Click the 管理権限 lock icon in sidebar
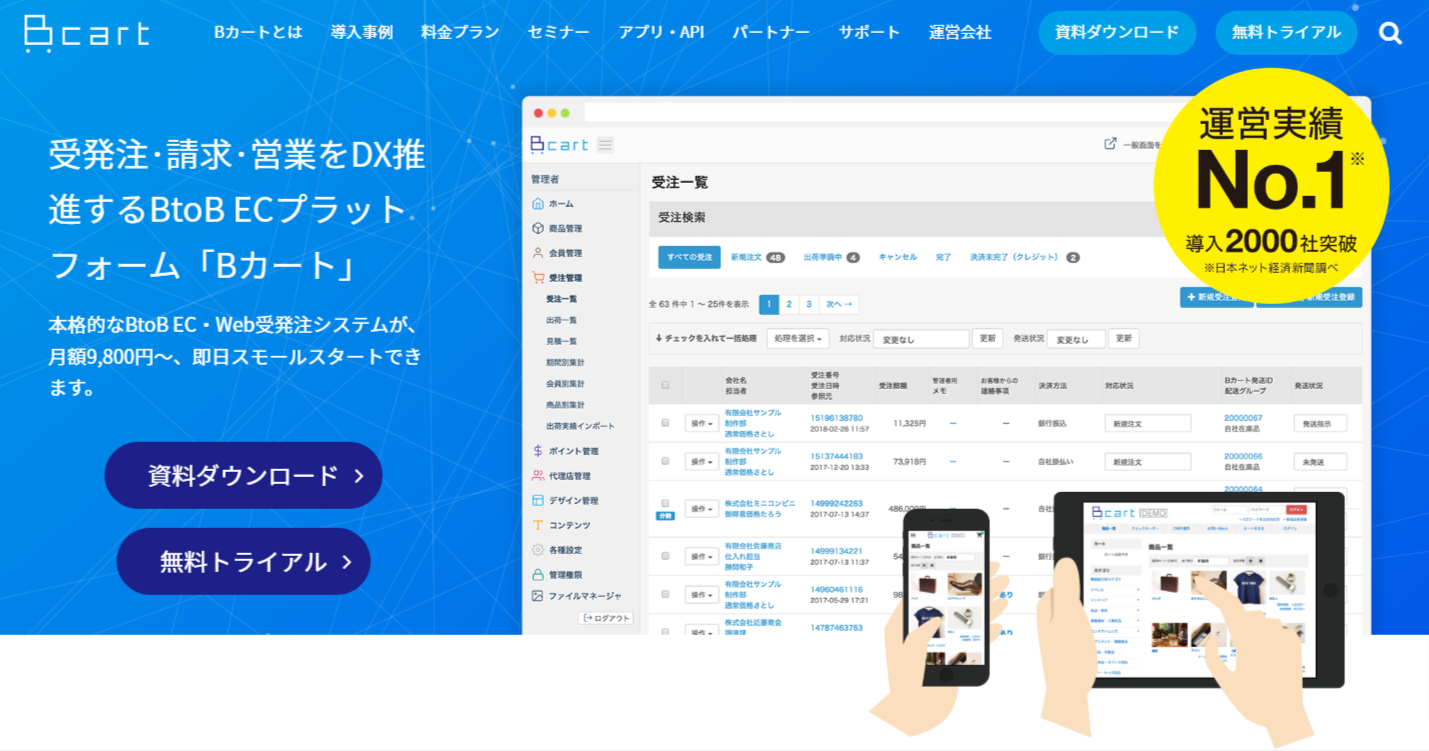The width and height of the screenshot is (1429, 751). click(538, 575)
